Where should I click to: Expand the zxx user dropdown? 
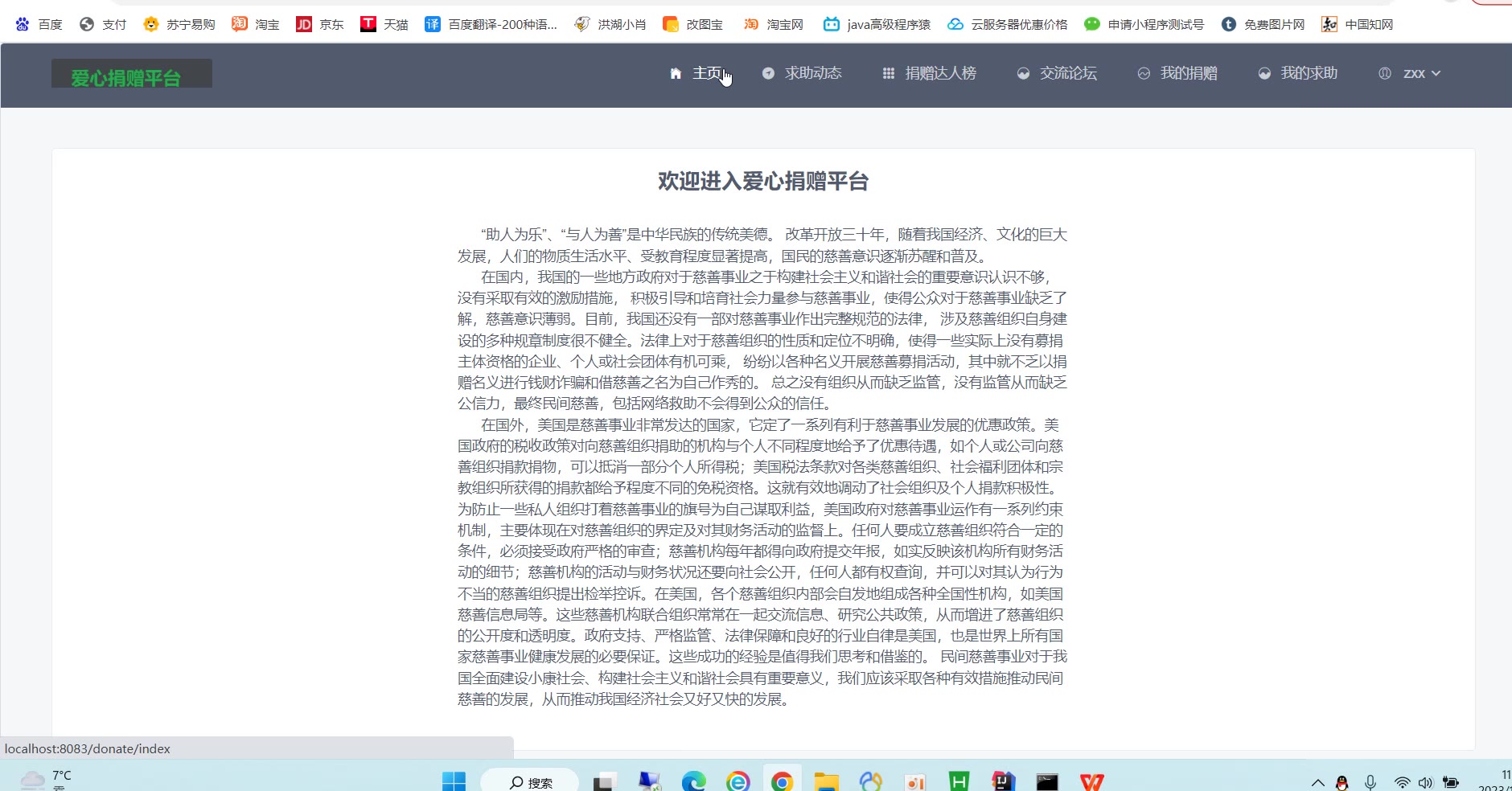click(x=1421, y=73)
